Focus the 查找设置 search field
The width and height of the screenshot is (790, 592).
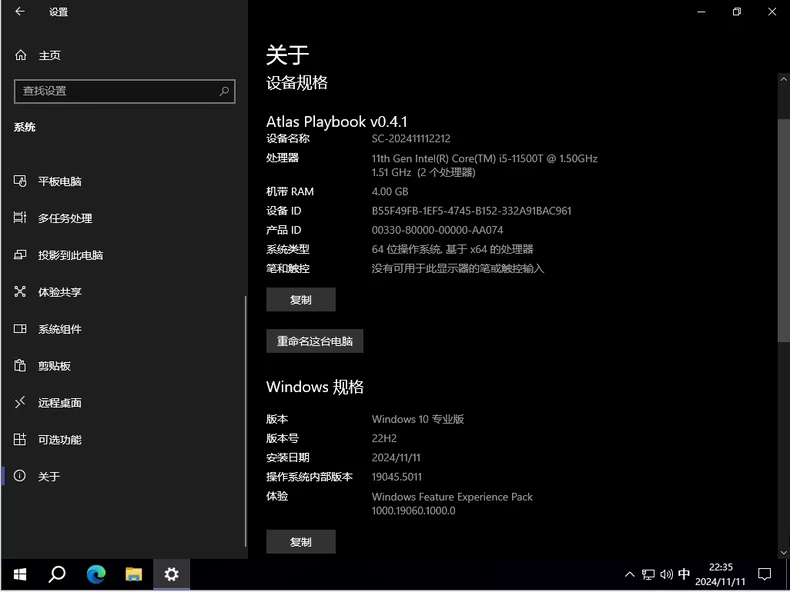coord(124,91)
